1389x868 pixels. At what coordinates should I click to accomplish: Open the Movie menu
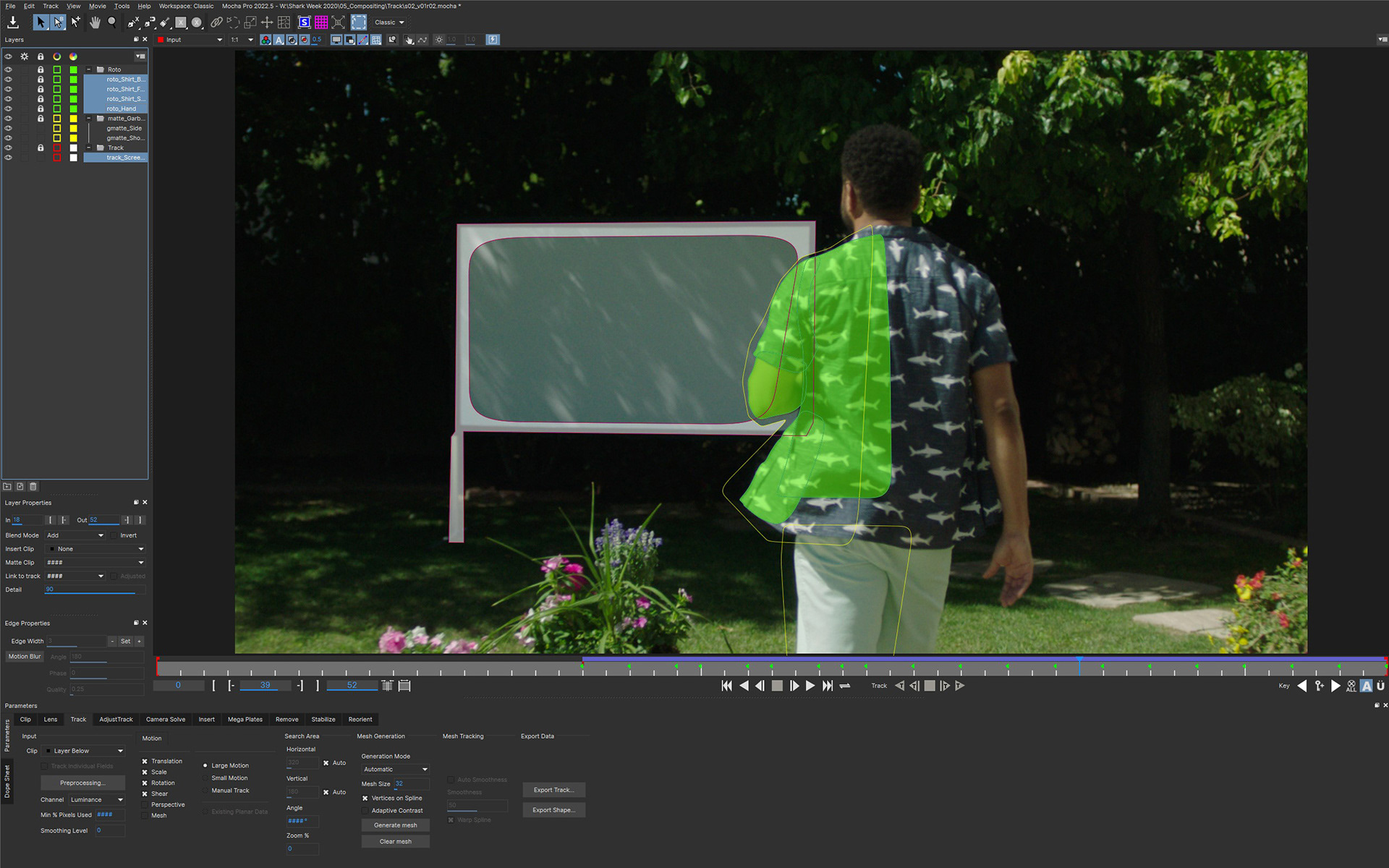tap(97, 6)
